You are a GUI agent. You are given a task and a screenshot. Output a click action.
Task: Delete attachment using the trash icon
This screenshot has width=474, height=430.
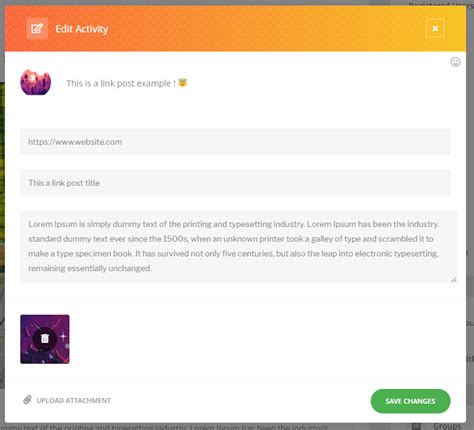click(x=45, y=339)
